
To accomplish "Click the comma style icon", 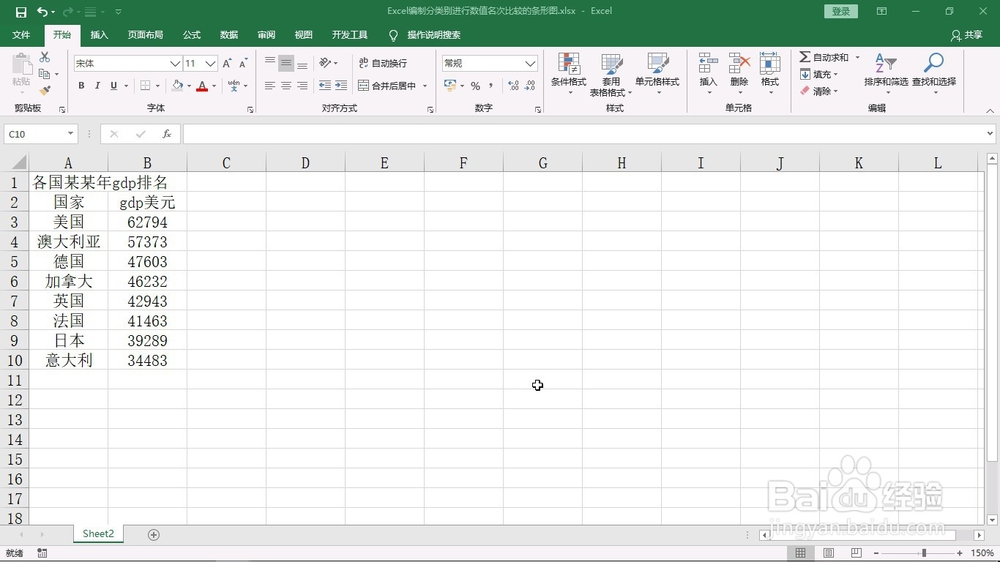I will (x=490, y=85).
